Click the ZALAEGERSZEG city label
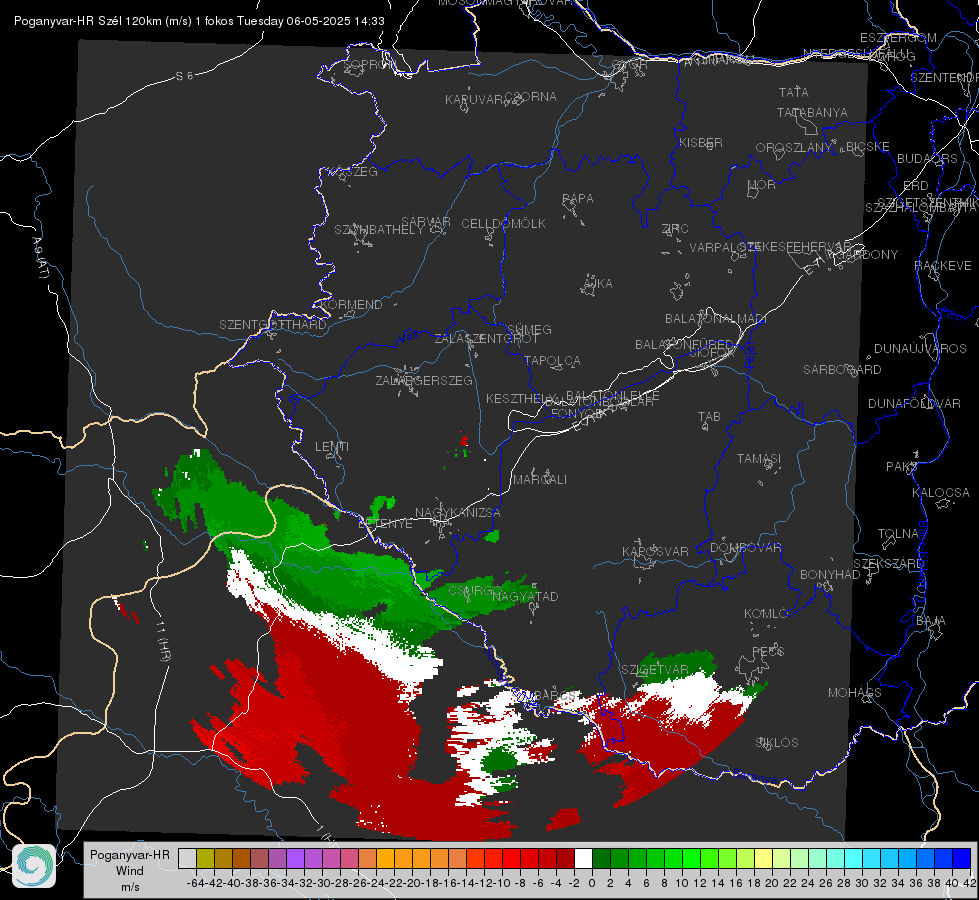This screenshot has height=900, width=979. pos(424,380)
